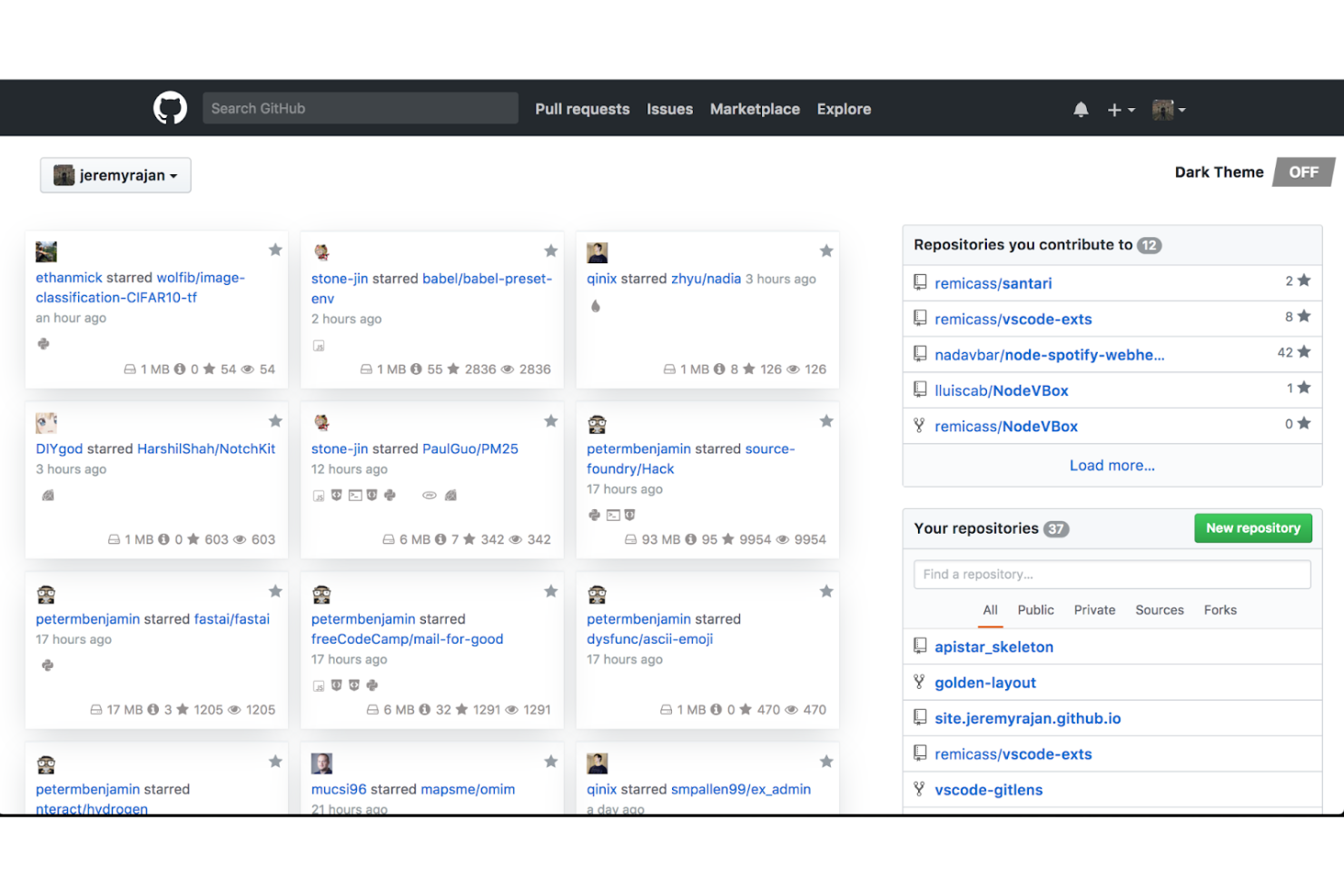Open the apistar_skeleton repository
1344x896 pixels.
coord(994,647)
